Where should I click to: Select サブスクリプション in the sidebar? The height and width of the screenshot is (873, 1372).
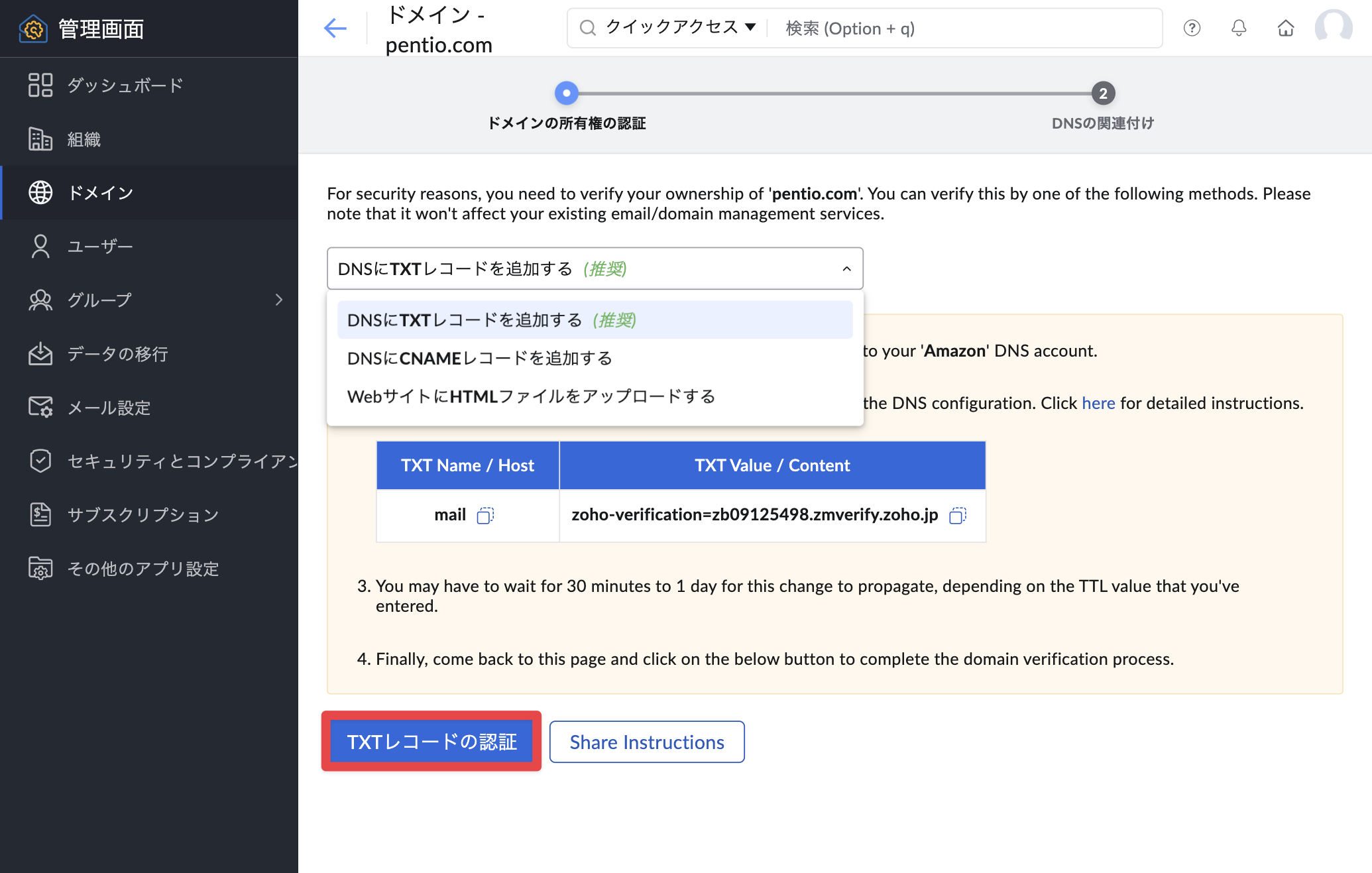coord(143,515)
